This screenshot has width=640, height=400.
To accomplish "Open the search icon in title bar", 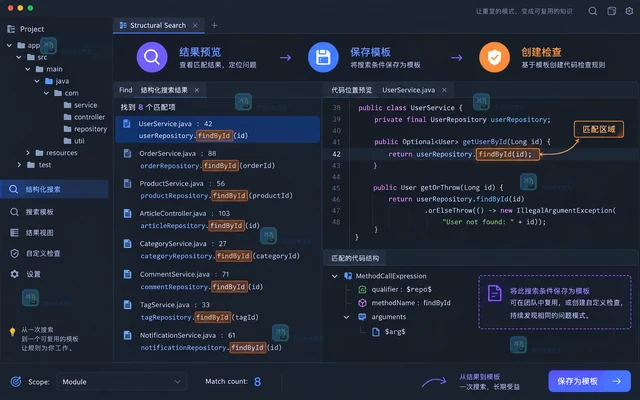I will click(593, 11).
